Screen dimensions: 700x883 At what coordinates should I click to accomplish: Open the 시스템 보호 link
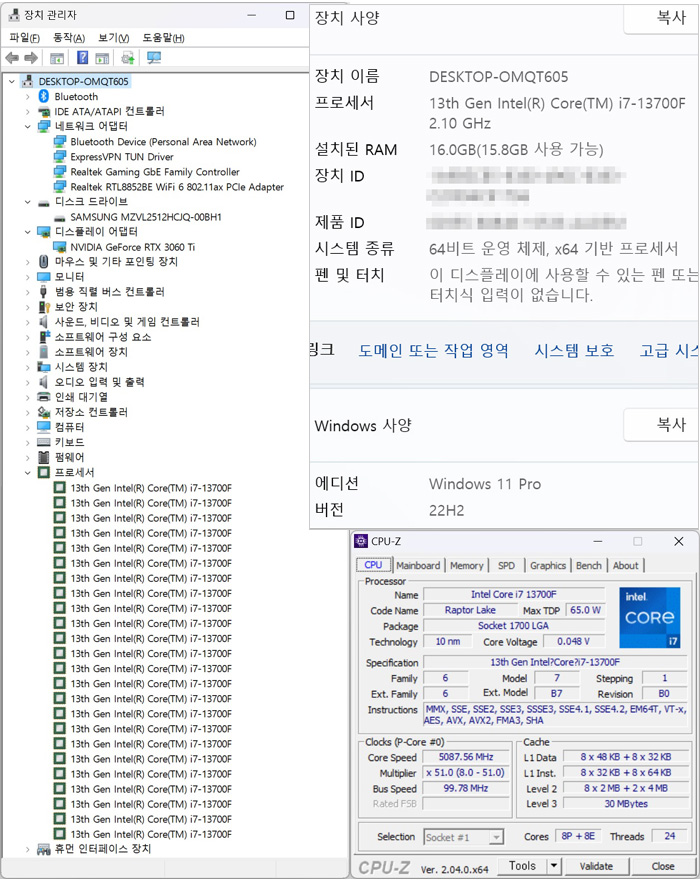coord(574,351)
